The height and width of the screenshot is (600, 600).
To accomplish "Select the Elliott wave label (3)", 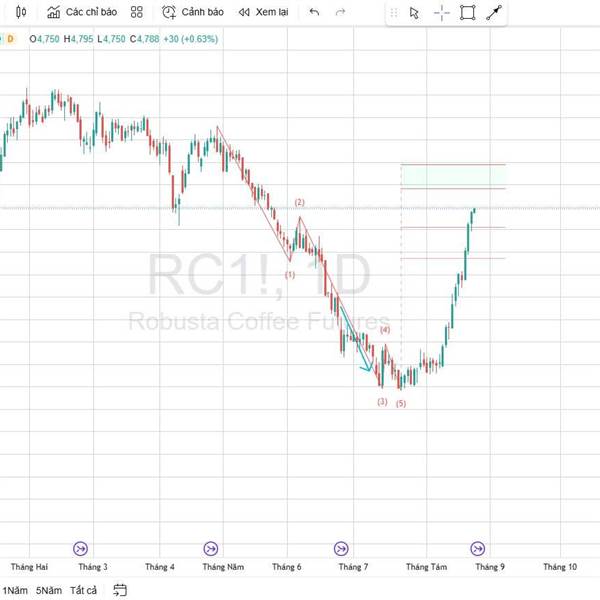I will 382,401.
